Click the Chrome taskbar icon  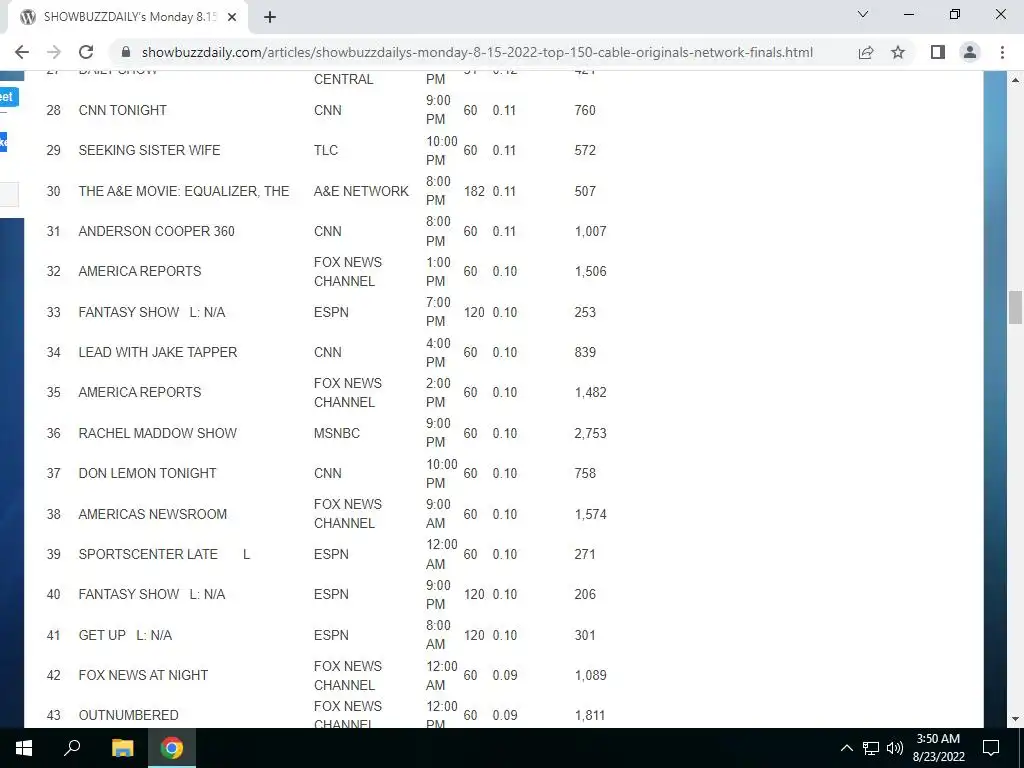(x=172, y=748)
